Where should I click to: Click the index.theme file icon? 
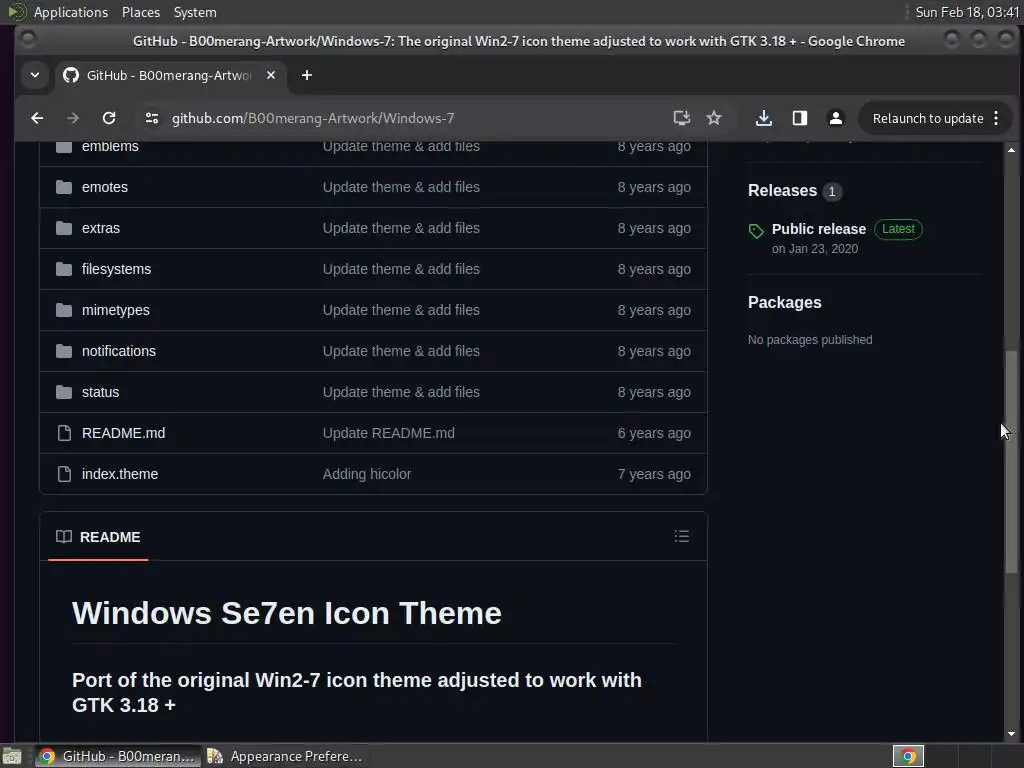click(x=64, y=474)
